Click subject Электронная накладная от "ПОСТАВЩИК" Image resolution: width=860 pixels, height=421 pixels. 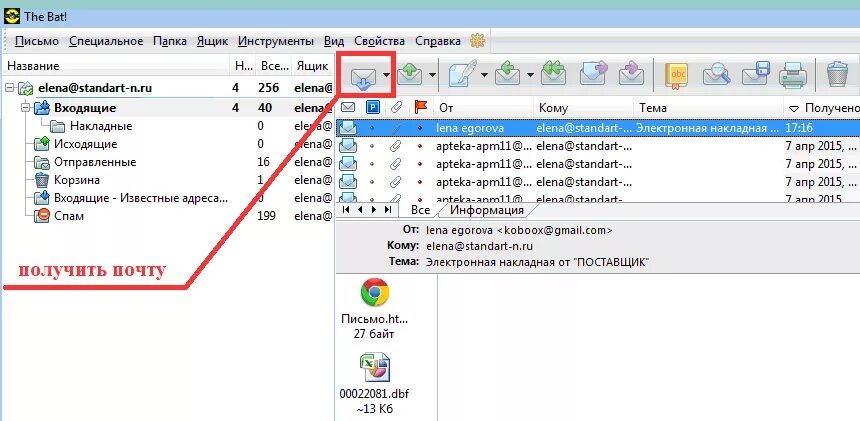[537, 263]
